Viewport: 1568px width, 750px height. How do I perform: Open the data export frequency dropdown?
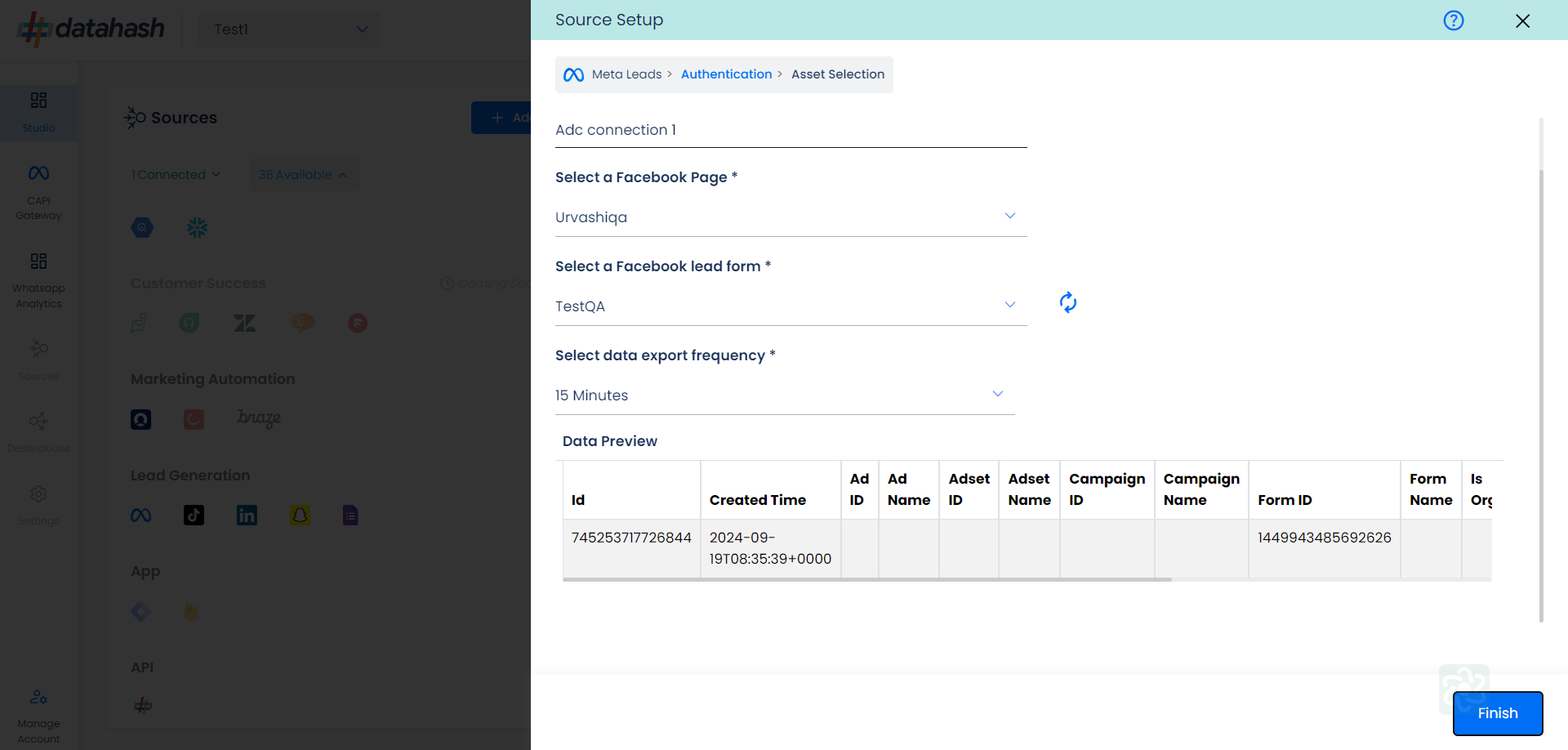click(x=785, y=395)
